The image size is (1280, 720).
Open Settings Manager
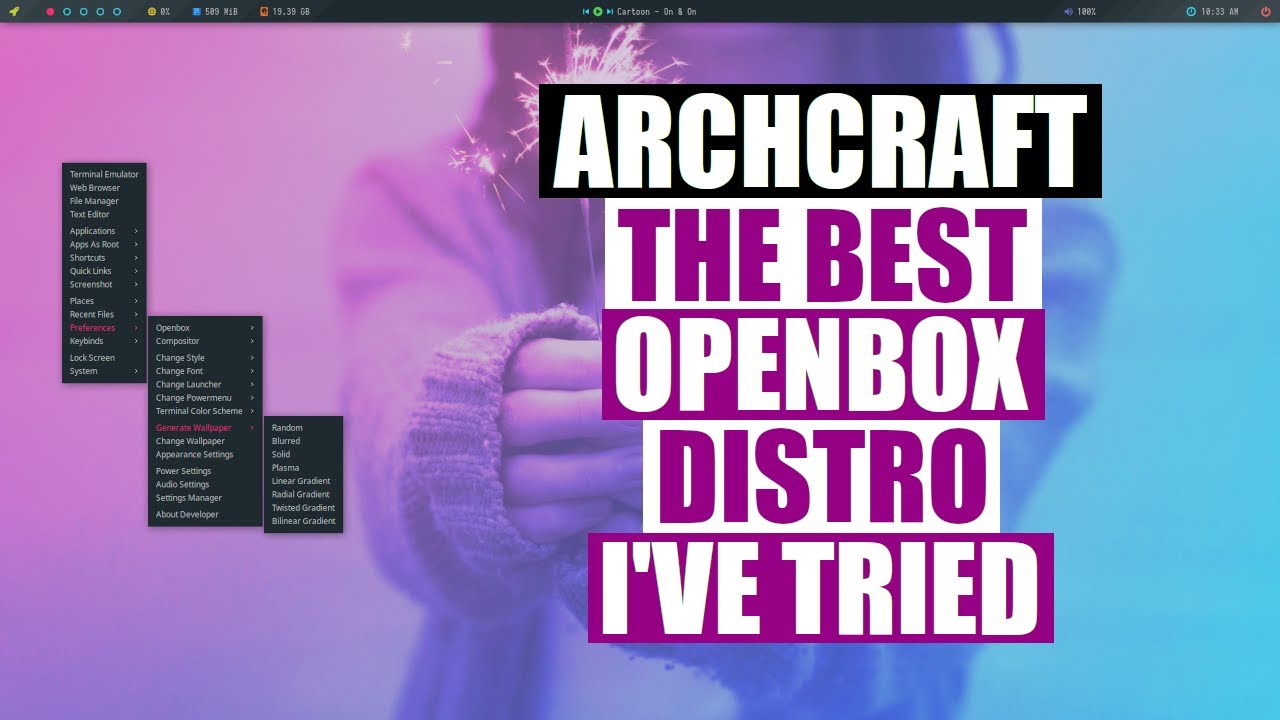pyautogui.click(x=205, y=498)
